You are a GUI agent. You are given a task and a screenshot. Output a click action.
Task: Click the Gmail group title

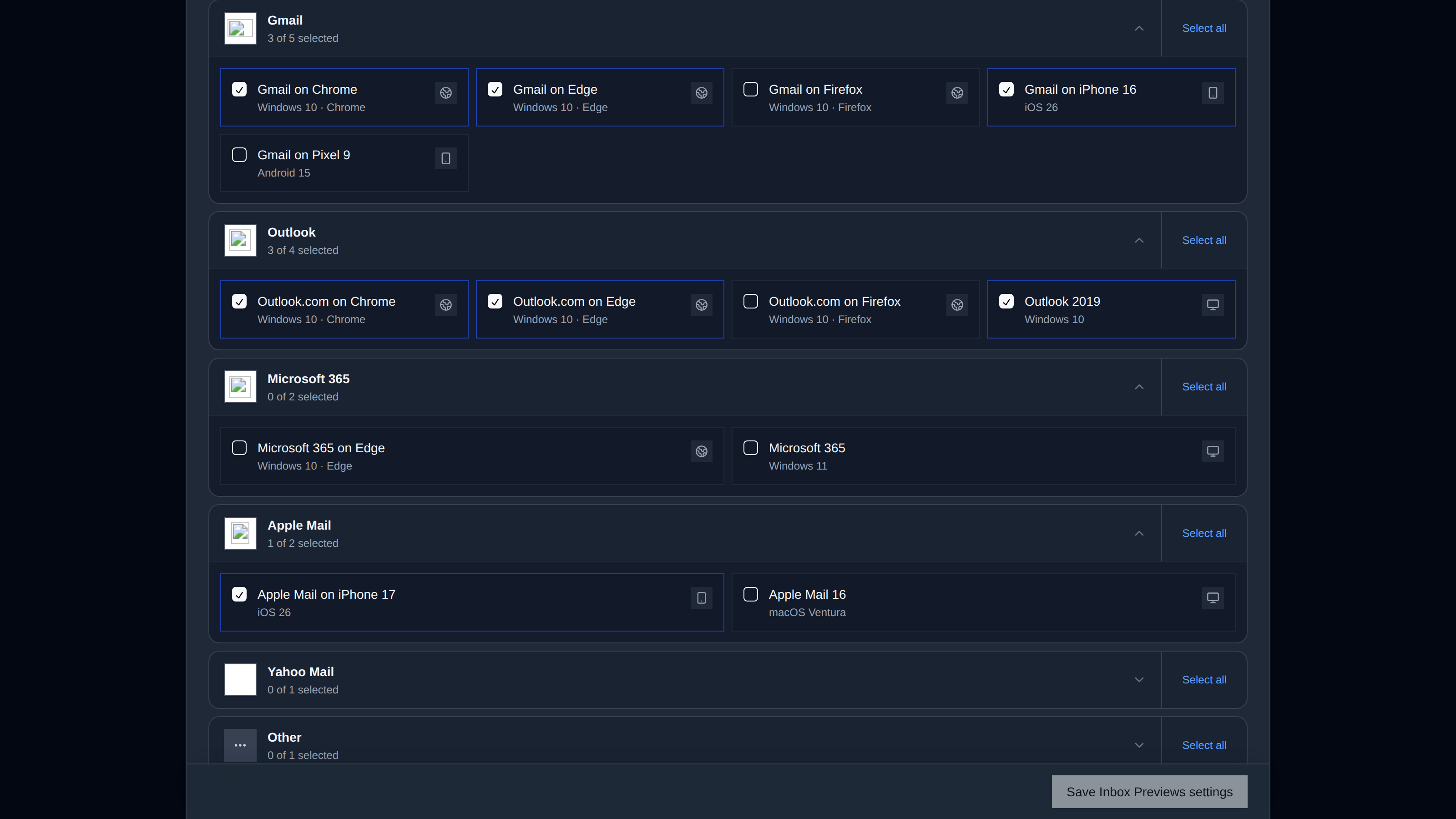pos(285,20)
